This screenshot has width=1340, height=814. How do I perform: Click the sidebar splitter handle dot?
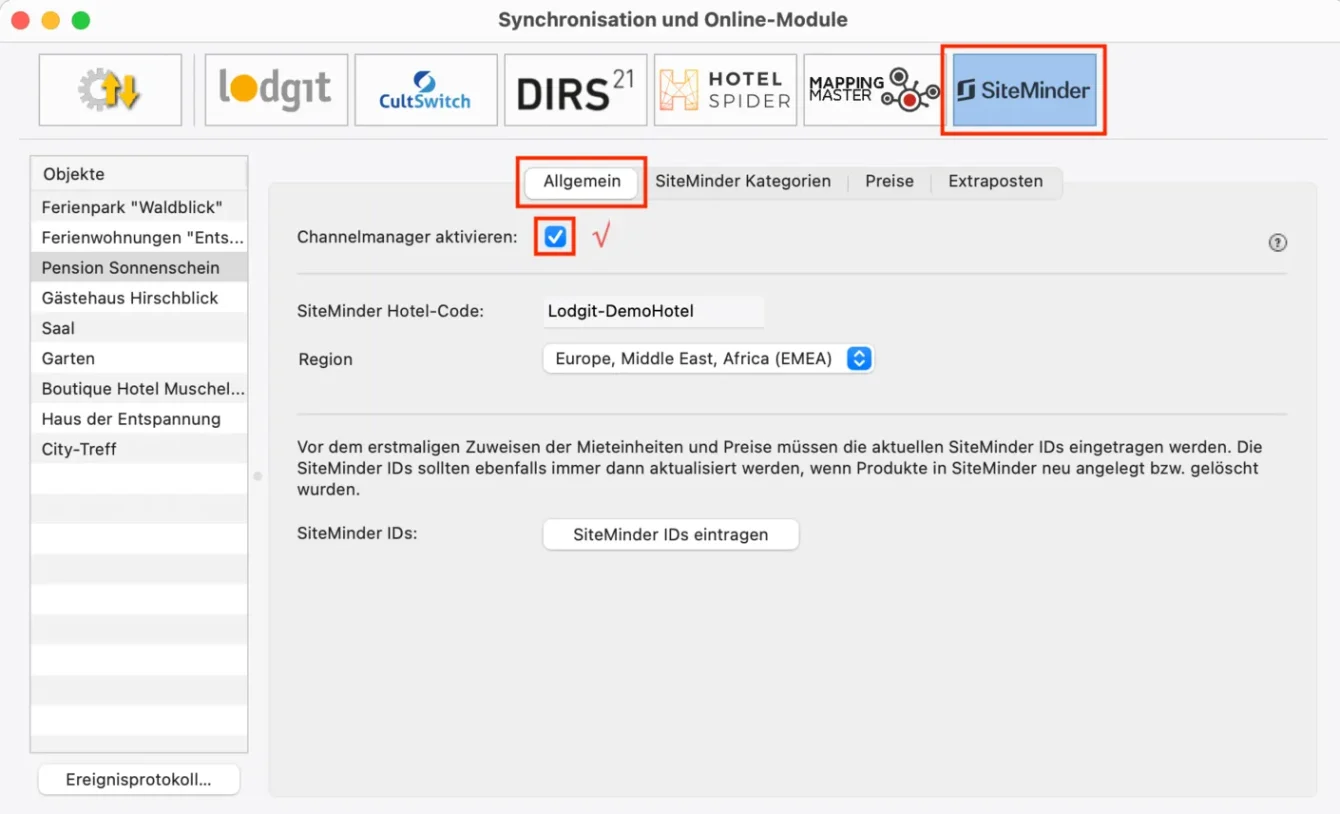click(x=257, y=477)
